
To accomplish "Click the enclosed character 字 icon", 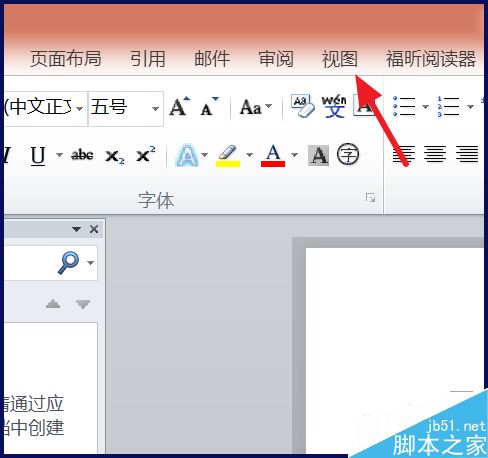I will [348, 154].
